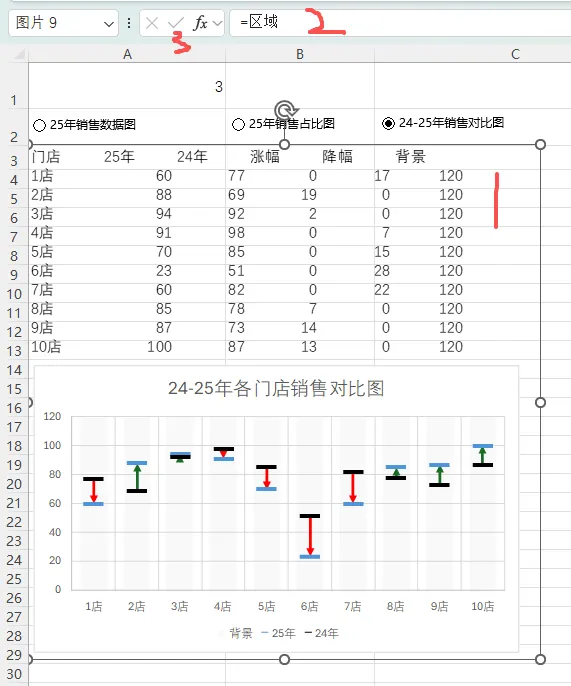
Task: Select the 24-25年销售对比图 radio button
Action: point(388,124)
